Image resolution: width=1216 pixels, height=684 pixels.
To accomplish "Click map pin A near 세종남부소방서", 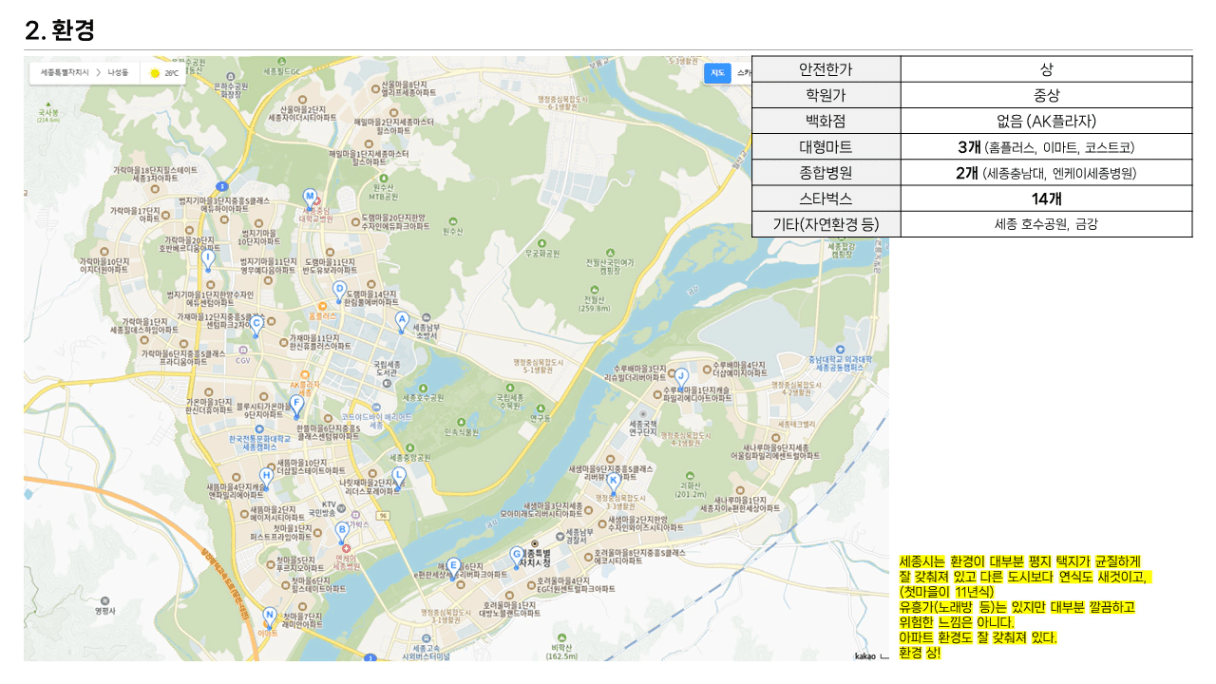I will click(402, 321).
